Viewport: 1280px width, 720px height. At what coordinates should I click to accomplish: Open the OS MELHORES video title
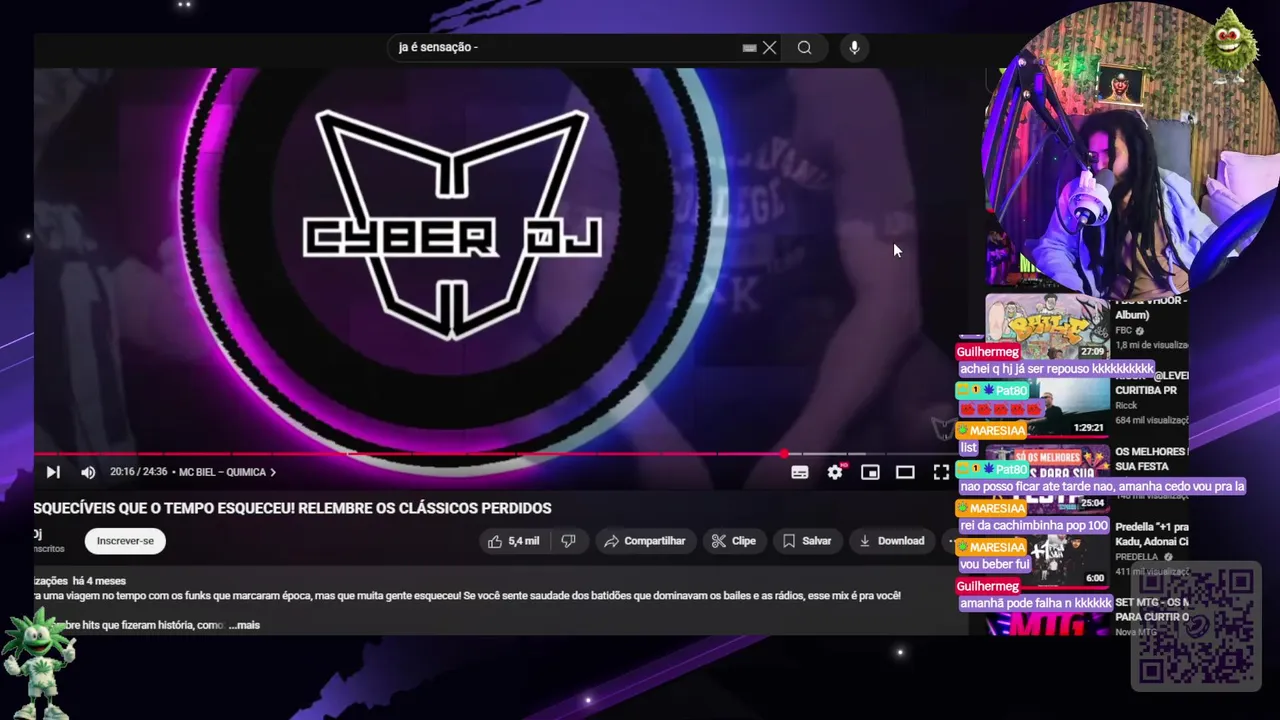pyautogui.click(x=1150, y=458)
